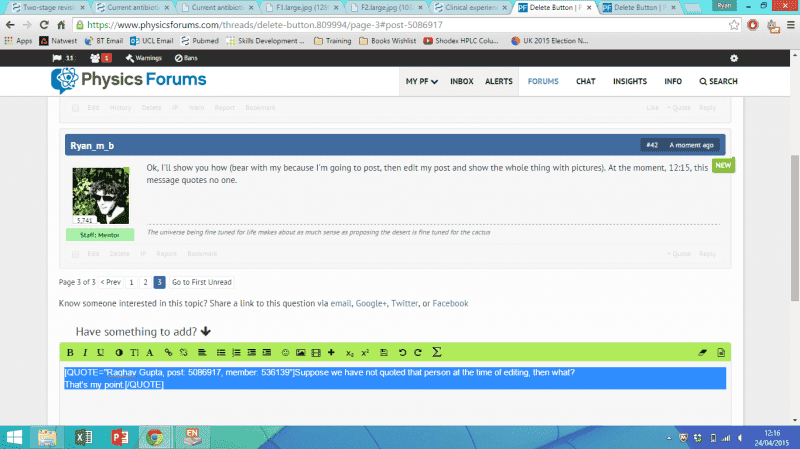Undo the last editor change
Image resolution: width=800 pixels, height=449 pixels.
click(402, 353)
